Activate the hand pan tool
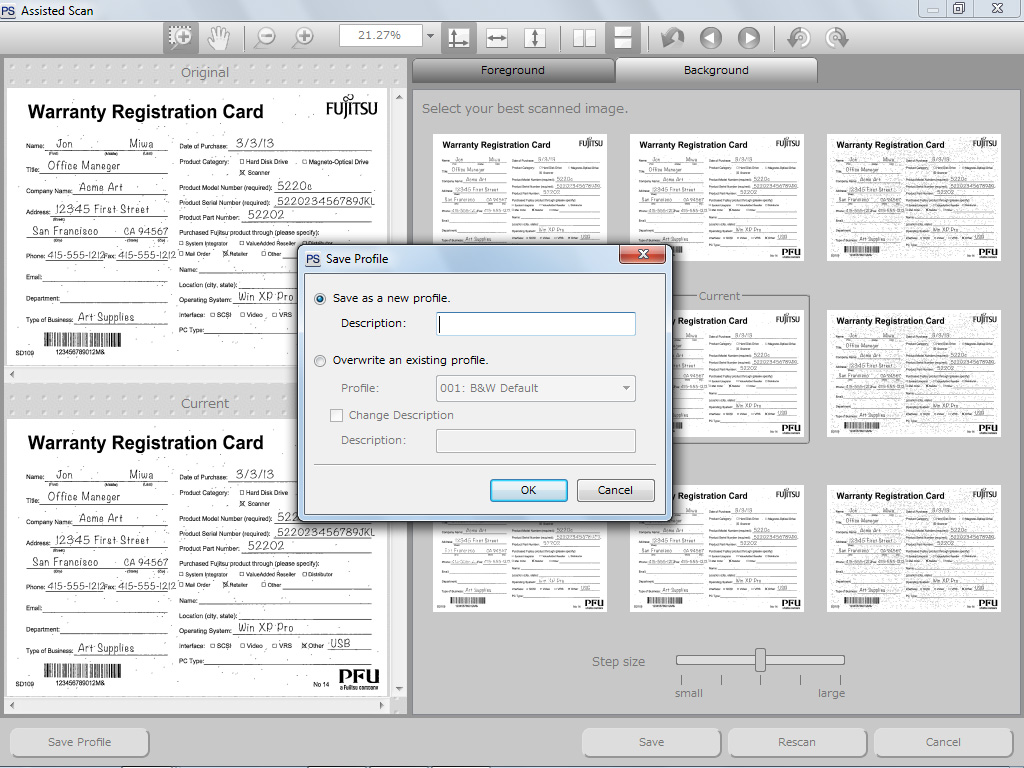 click(x=218, y=38)
